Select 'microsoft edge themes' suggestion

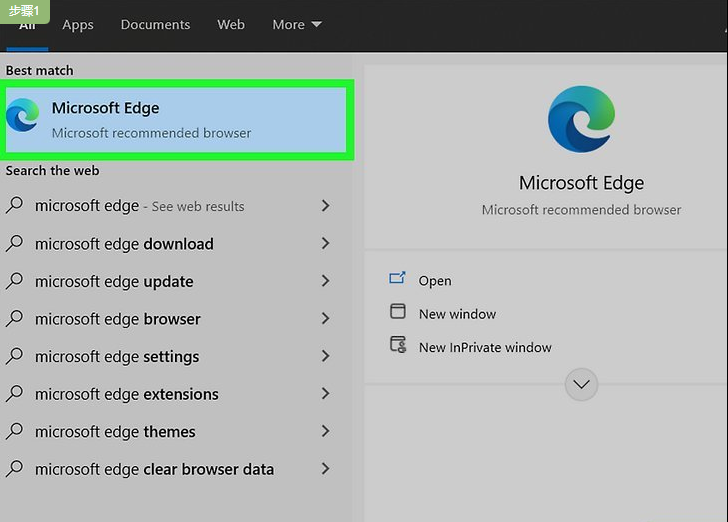(169, 431)
